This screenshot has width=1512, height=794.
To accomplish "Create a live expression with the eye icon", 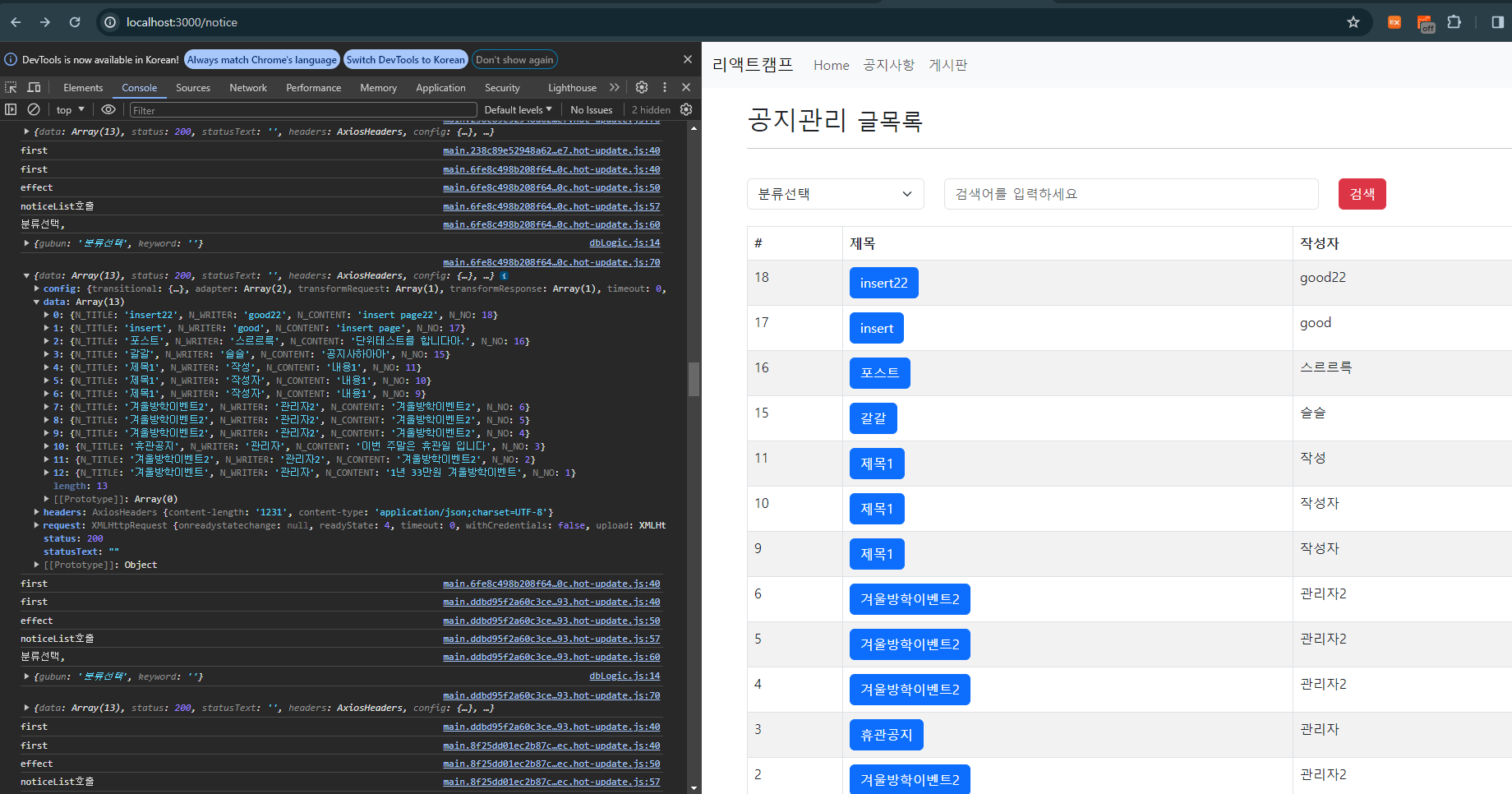I will coord(108,109).
